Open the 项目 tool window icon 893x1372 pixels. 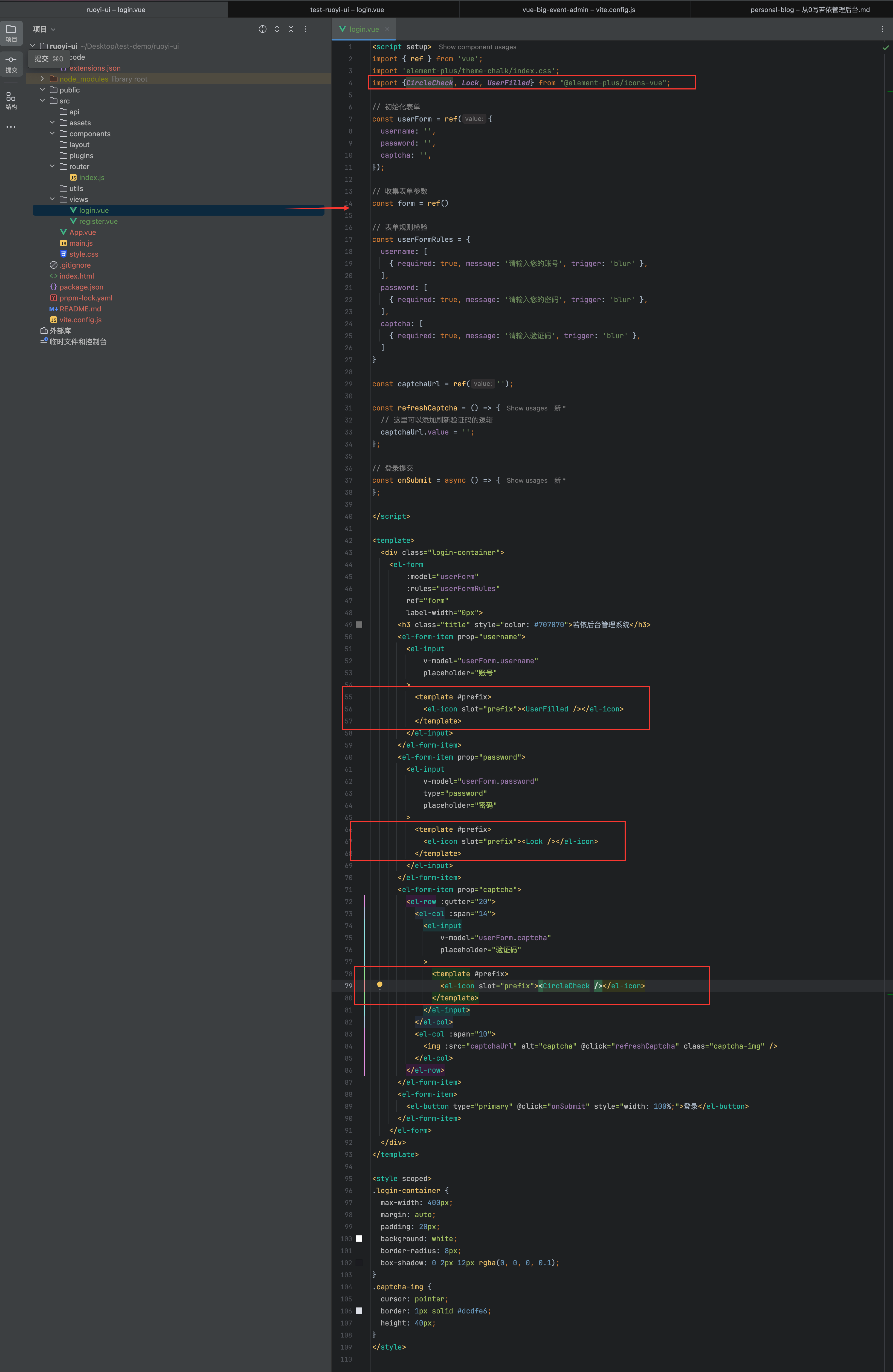pos(11,33)
